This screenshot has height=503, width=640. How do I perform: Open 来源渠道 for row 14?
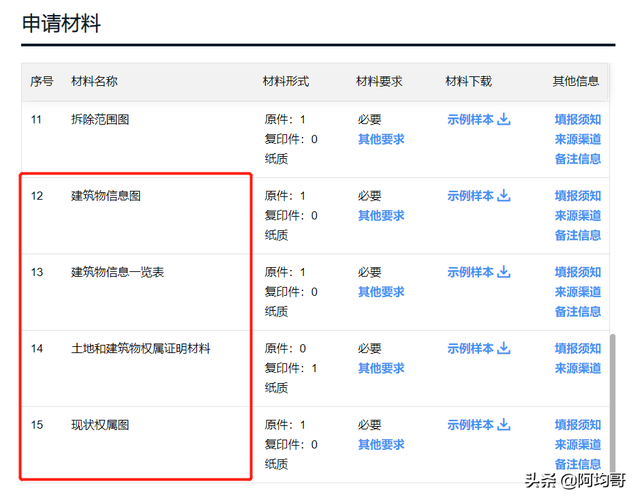(578, 368)
